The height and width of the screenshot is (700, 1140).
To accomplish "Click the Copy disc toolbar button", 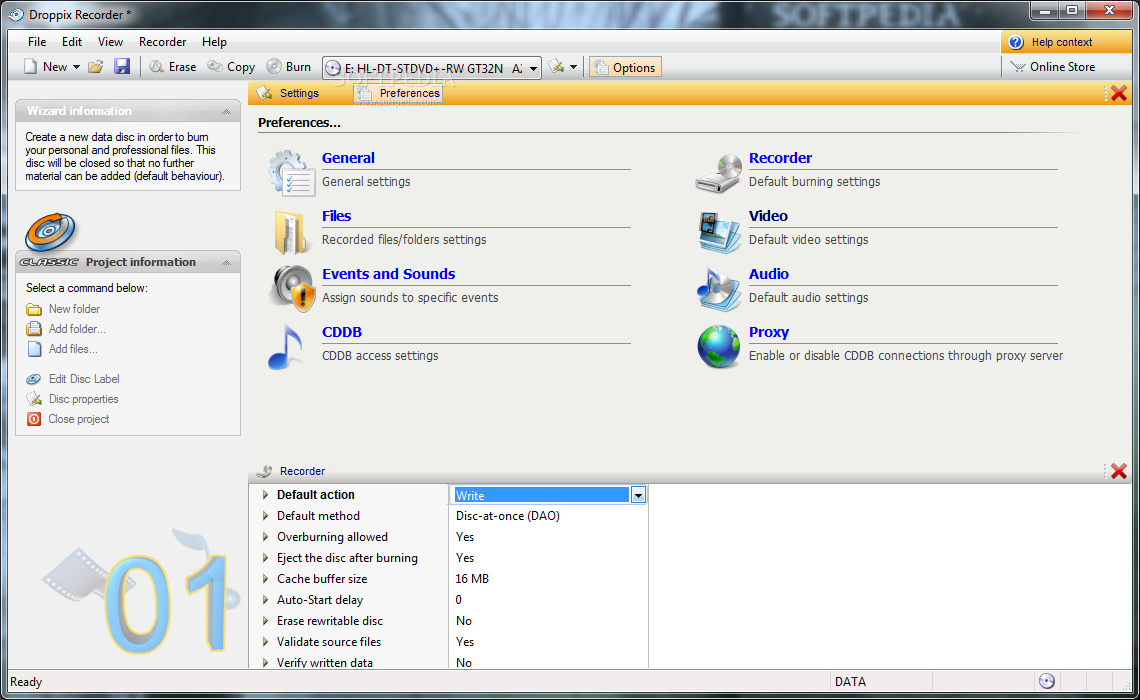I will [x=231, y=67].
